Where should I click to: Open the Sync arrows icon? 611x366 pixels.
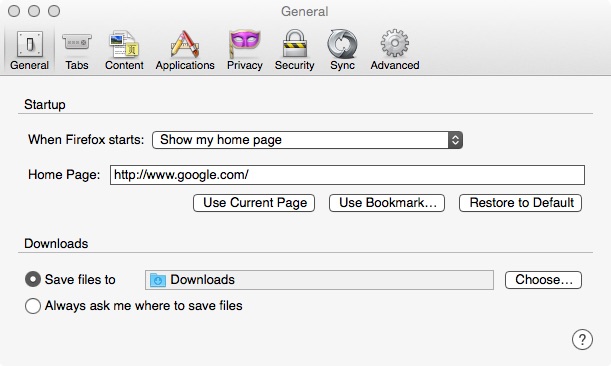[342, 44]
